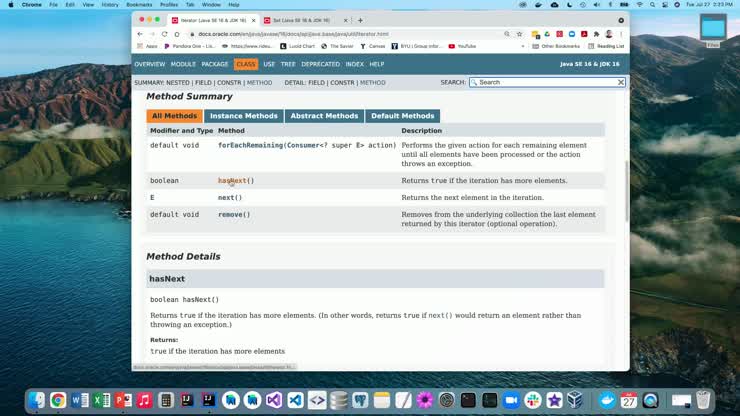Open Spotlight search in the menu bar
This screenshot has width=740, height=416.
(x=652, y=5)
